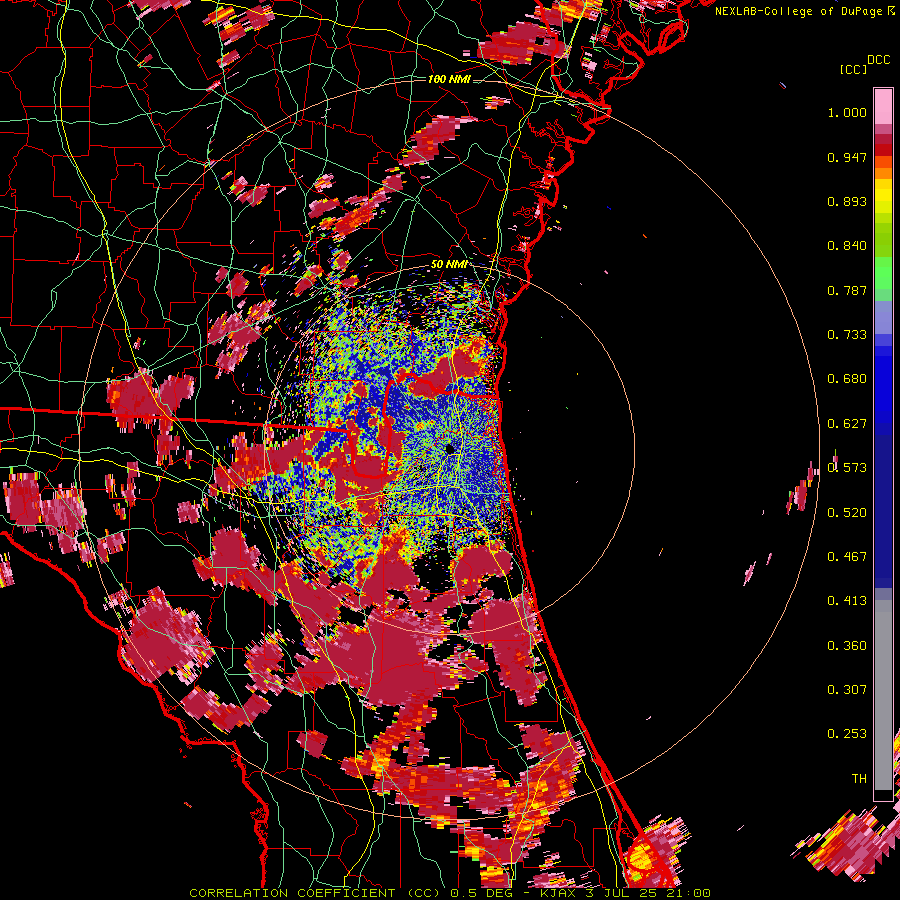This screenshot has height=900, width=900.
Task: Click the TH threshold label on legend
Action: (x=859, y=779)
